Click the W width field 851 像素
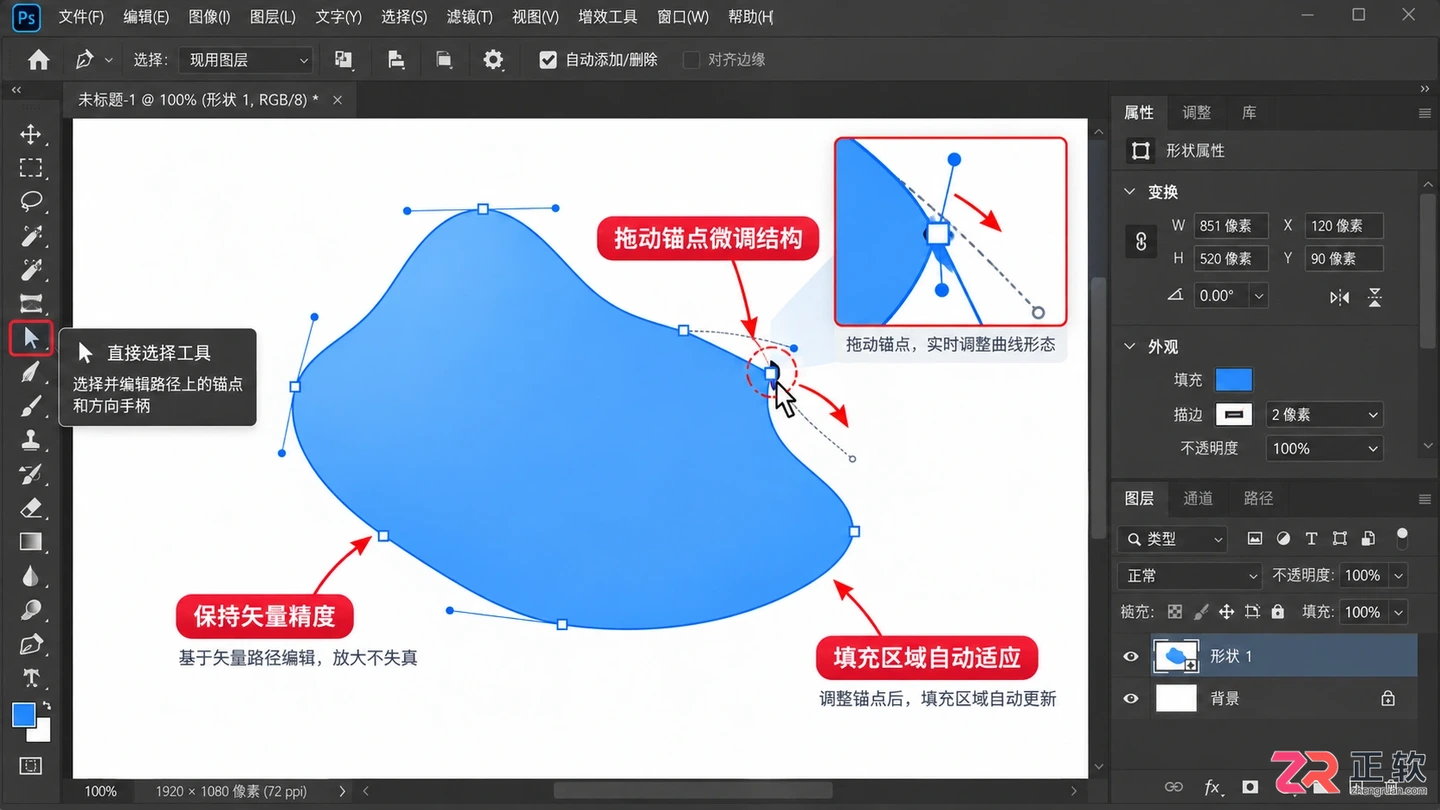This screenshot has width=1440, height=810. pyautogui.click(x=1230, y=226)
